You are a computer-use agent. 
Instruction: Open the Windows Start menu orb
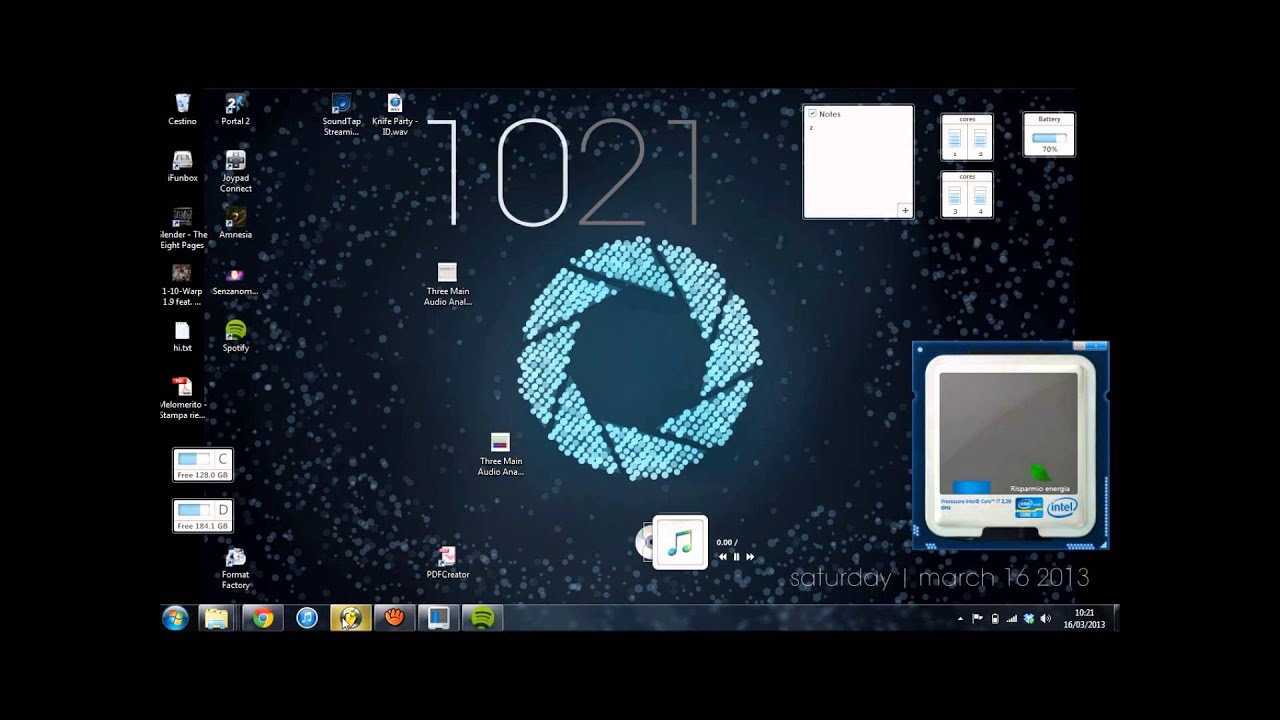pyautogui.click(x=175, y=619)
